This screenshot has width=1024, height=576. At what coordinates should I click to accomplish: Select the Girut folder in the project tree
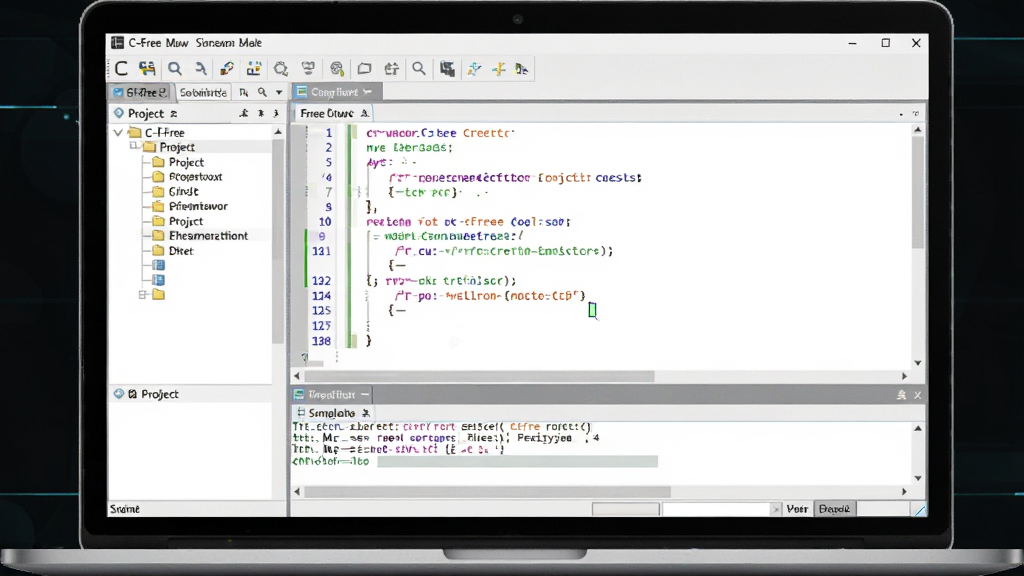click(176, 191)
